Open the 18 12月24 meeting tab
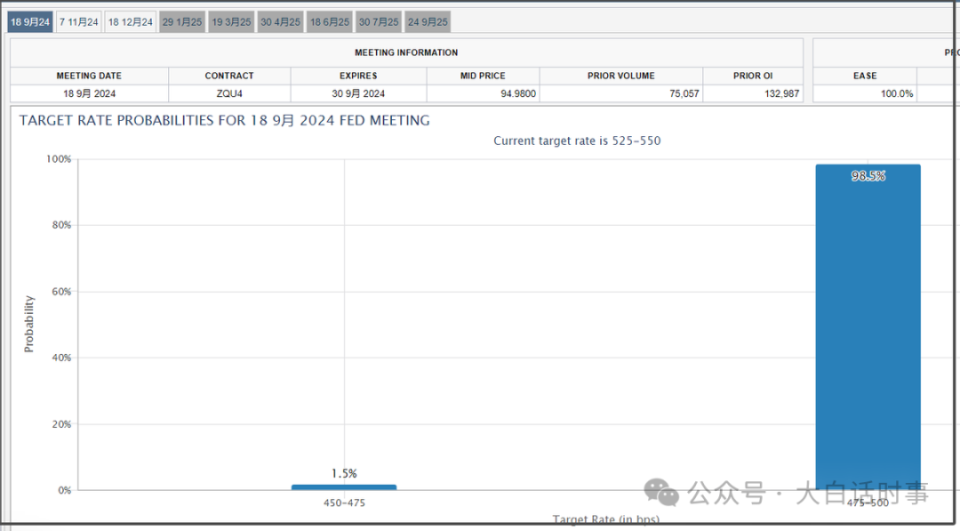This screenshot has width=960, height=531. tap(130, 22)
